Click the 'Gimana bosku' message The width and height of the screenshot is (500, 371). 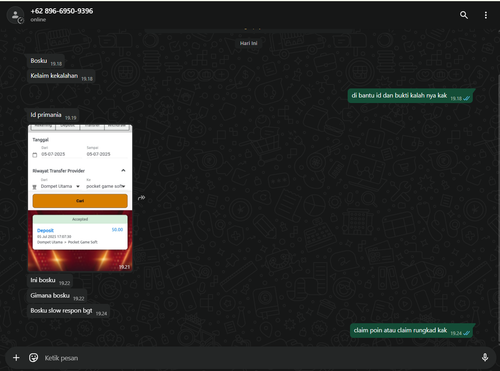pyautogui.click(x=56, y=296)
